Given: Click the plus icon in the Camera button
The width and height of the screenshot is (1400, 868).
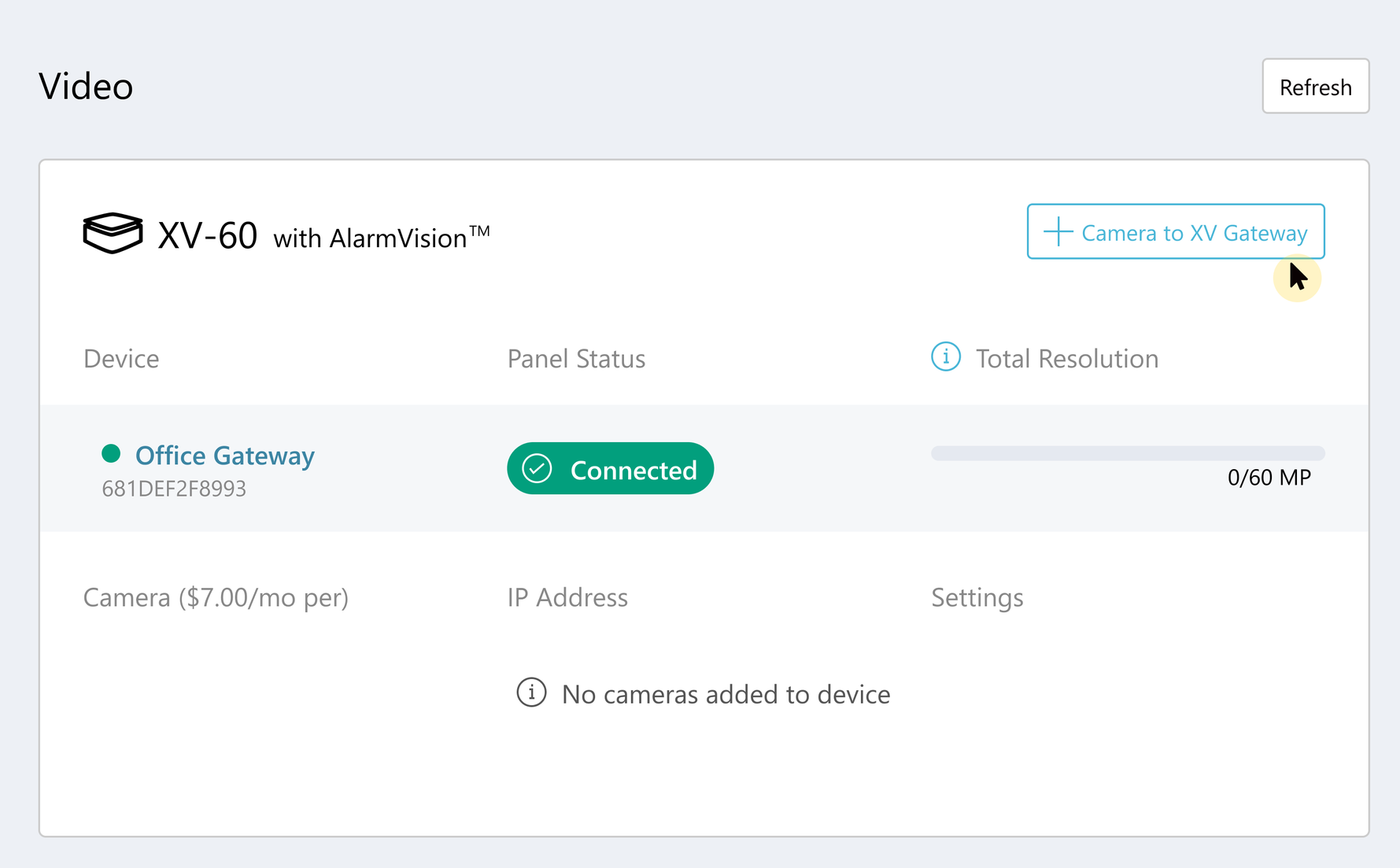Looking at the screenshot, I should [x=1058, y=232].
